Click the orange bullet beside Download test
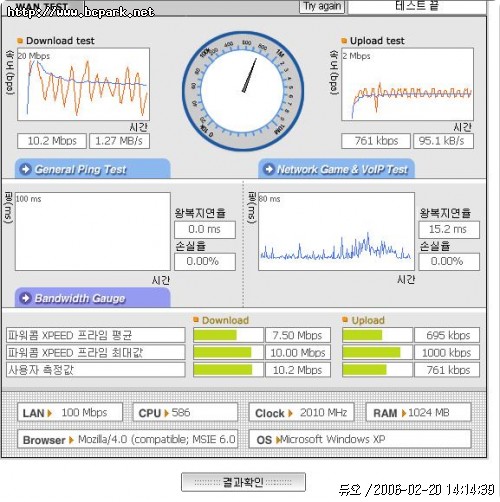This screenshot has width=500, height=502. pos(20,41)
